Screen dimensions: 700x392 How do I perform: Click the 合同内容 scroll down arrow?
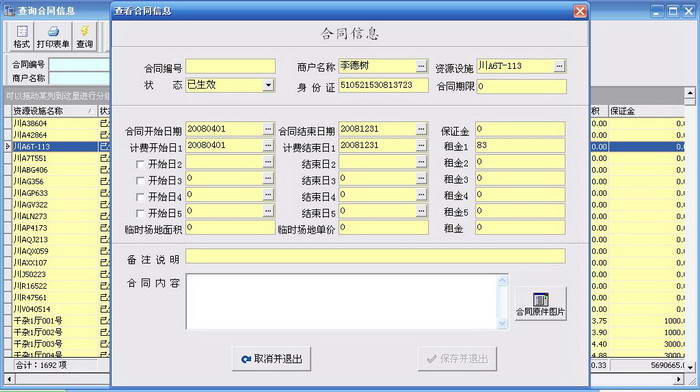point(502,323)
